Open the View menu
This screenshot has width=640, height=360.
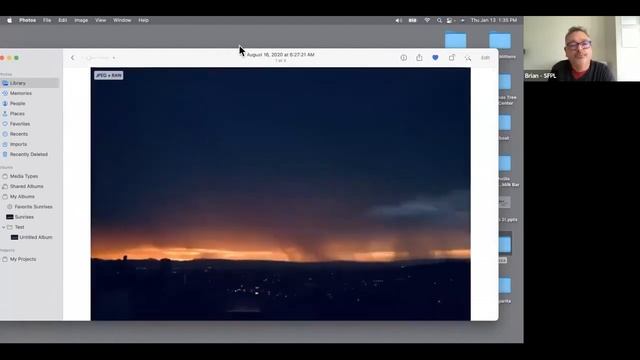tap(100, 20)
